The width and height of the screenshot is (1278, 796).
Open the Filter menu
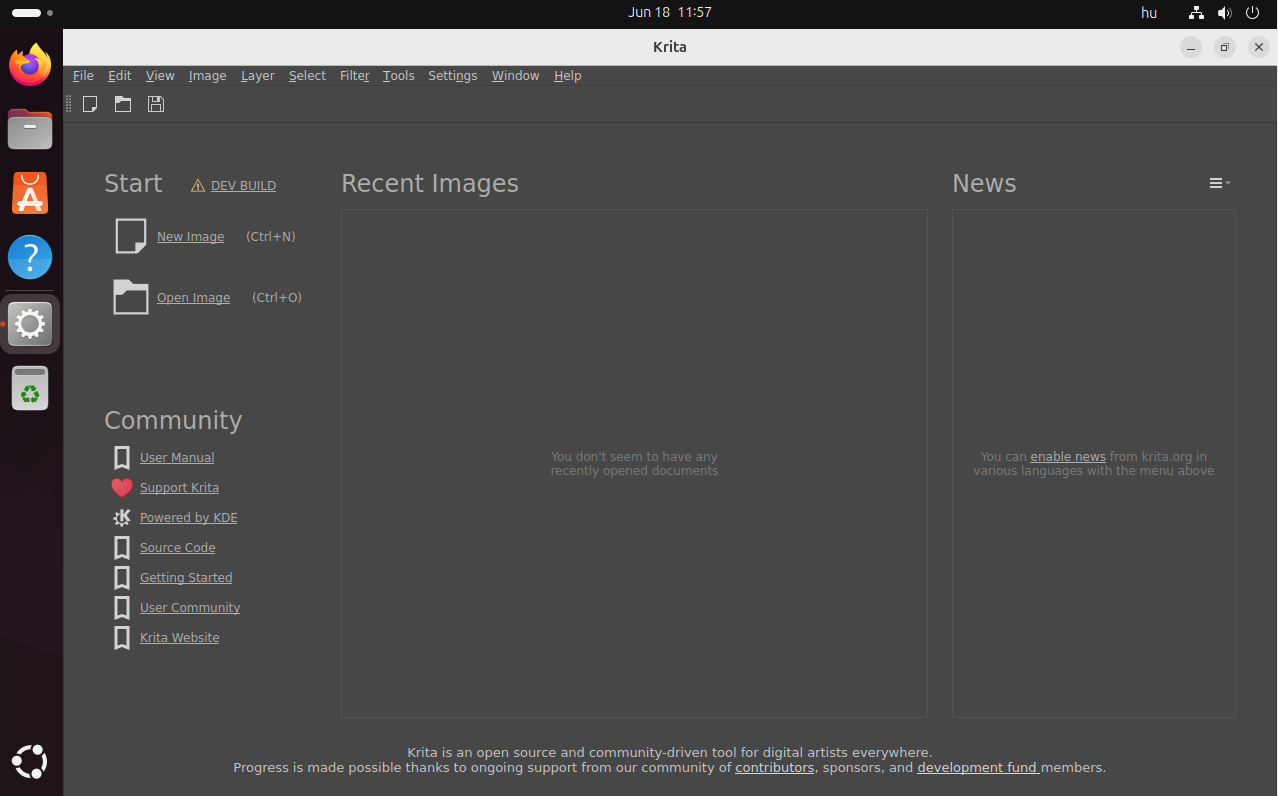pyautogui.click(x=355, y=76)
